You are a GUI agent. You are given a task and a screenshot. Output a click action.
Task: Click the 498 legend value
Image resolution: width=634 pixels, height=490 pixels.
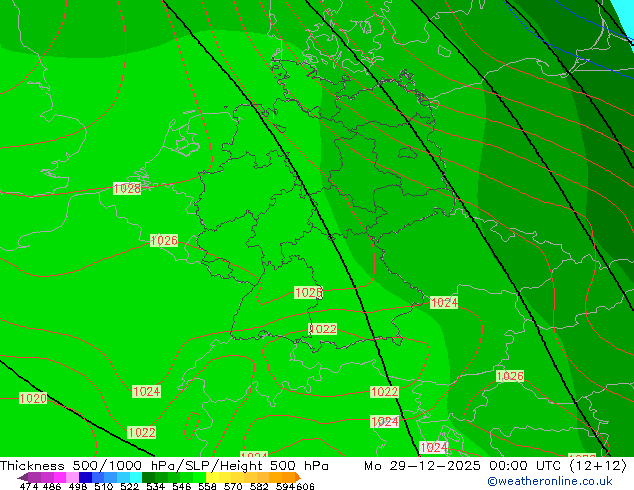[x=78, y=486]
